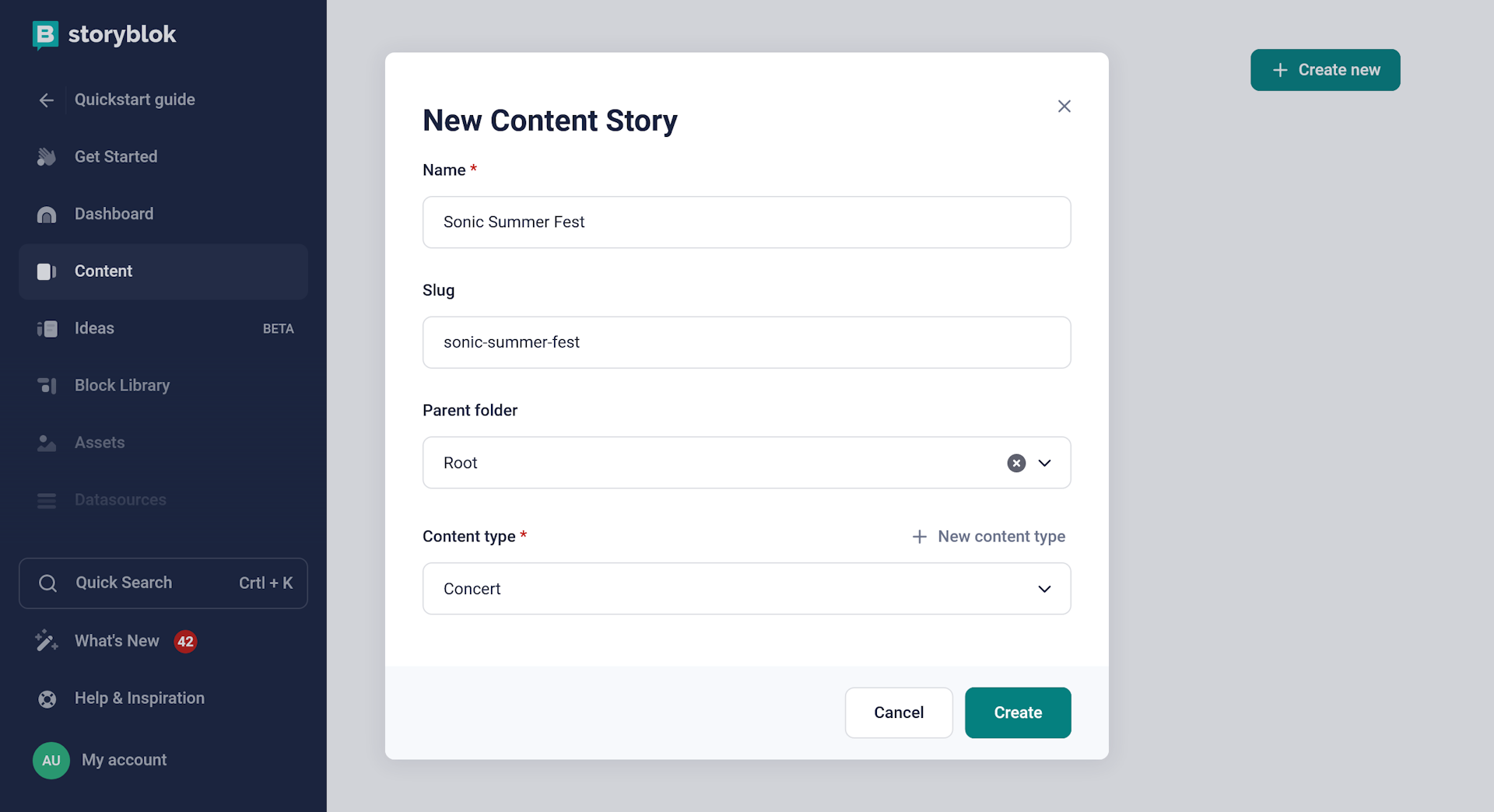Click the Create button
Screen dimensions: 1494x812
coord(1018,712)
